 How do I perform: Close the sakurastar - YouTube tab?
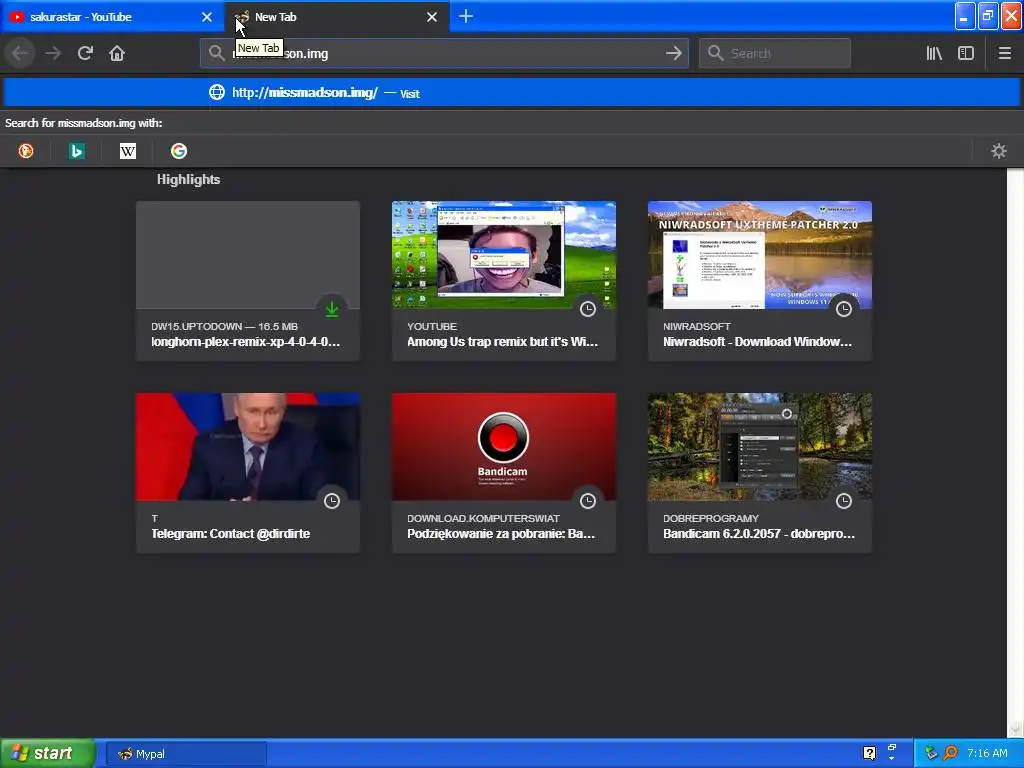[x=207, y=17]
